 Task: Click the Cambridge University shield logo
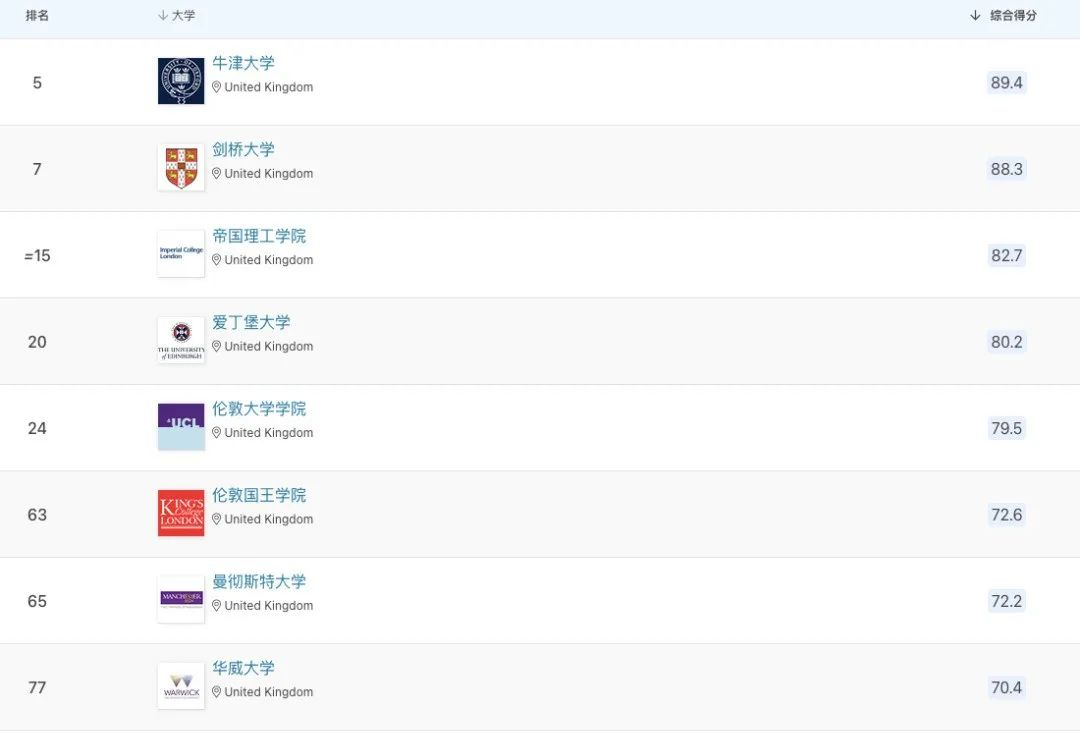coord(180,166)
